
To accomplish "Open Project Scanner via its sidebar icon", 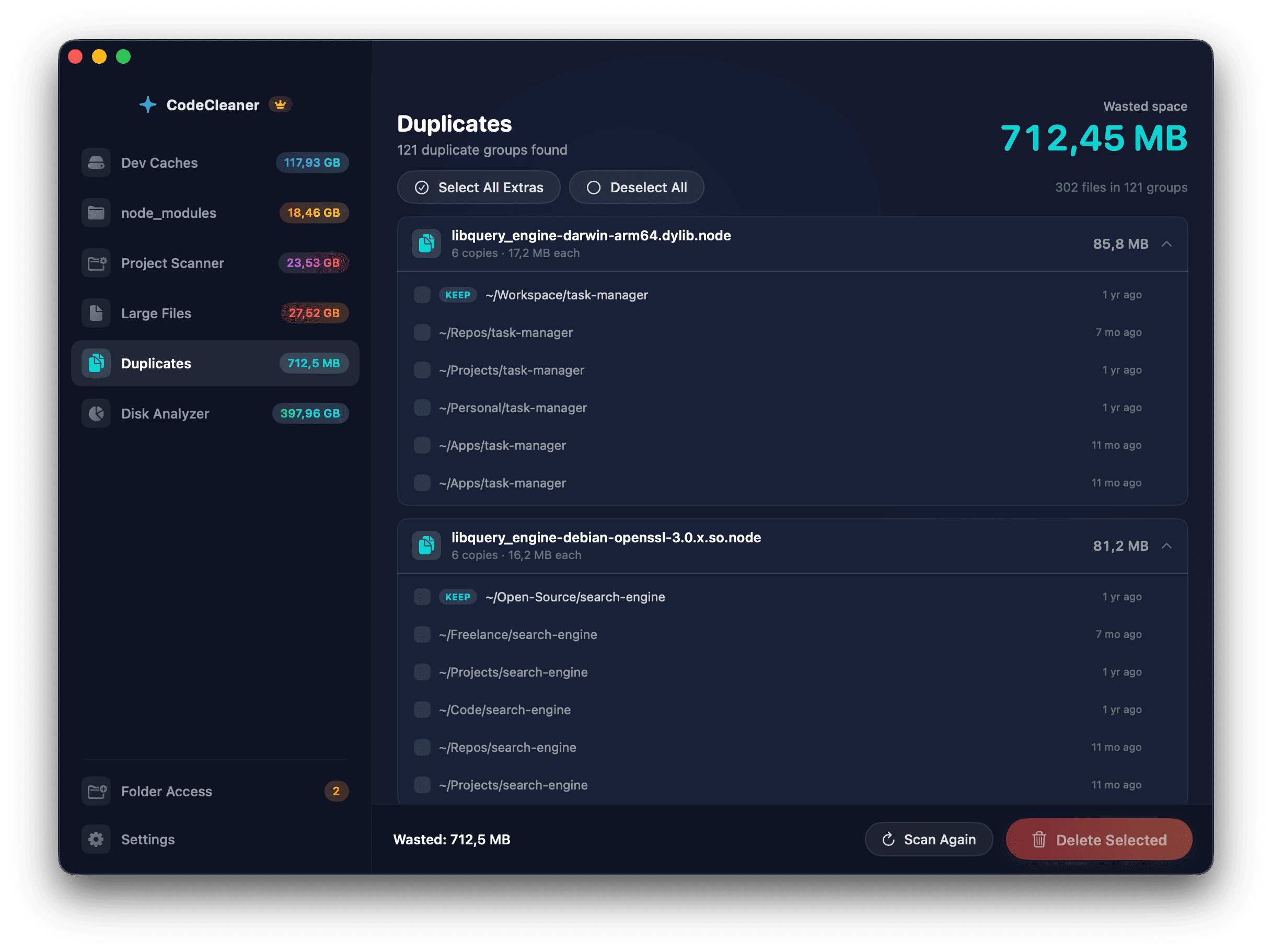I will (x=96, y=263).
